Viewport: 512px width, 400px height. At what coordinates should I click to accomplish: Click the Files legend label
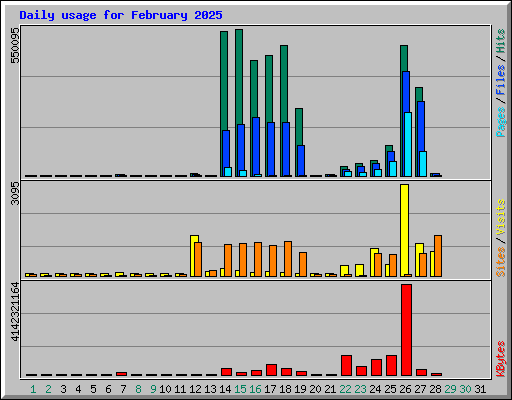coord(501,80)
